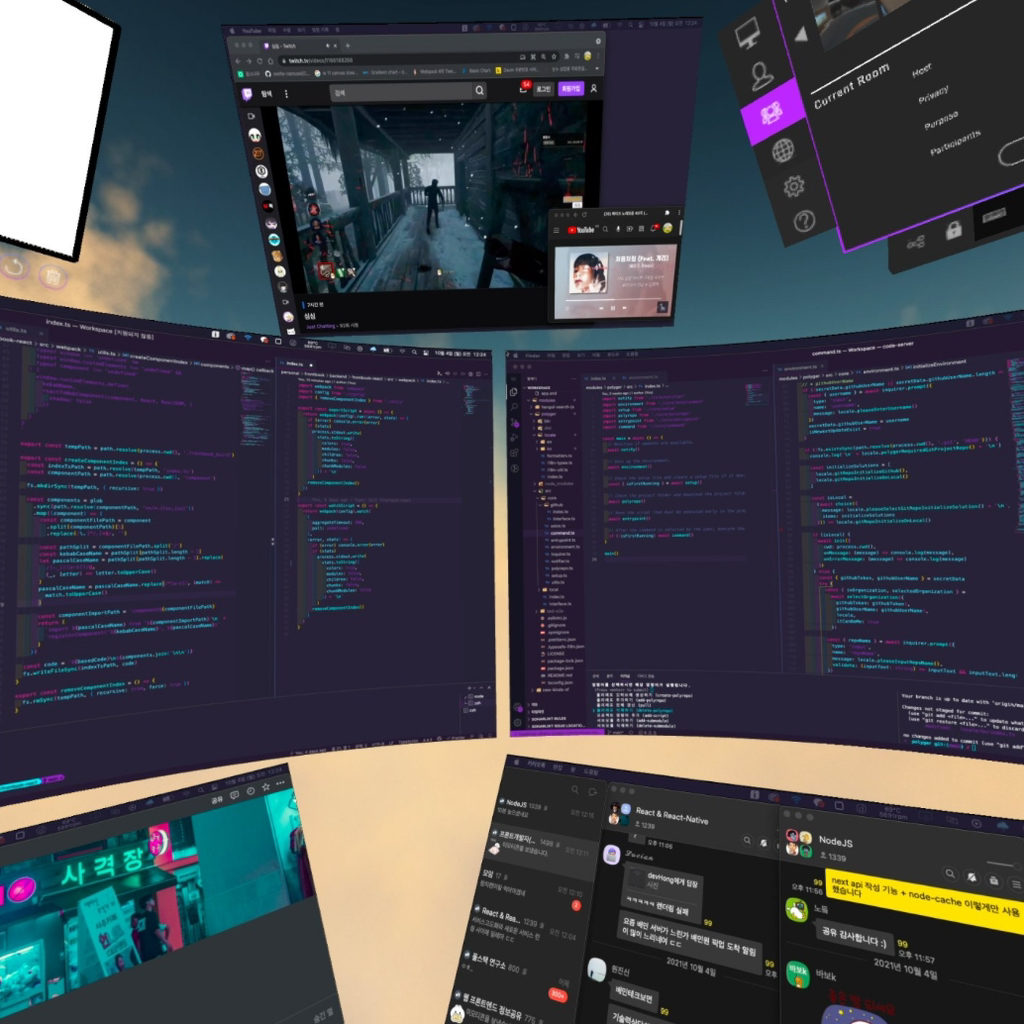1024x1024 pixels.
Task: Click the purple 회원가입 button on Twitch
Action: 571,88
